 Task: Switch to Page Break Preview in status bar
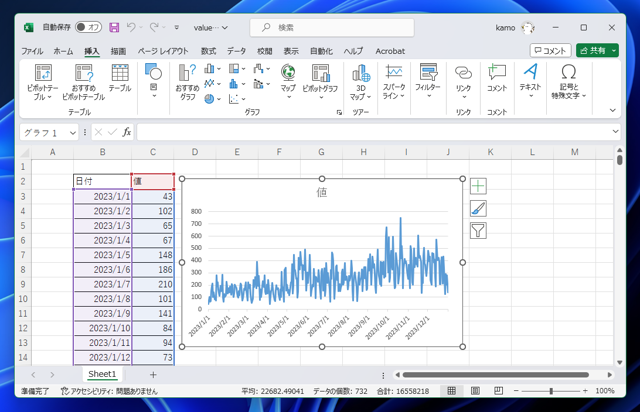click(496, 391)
